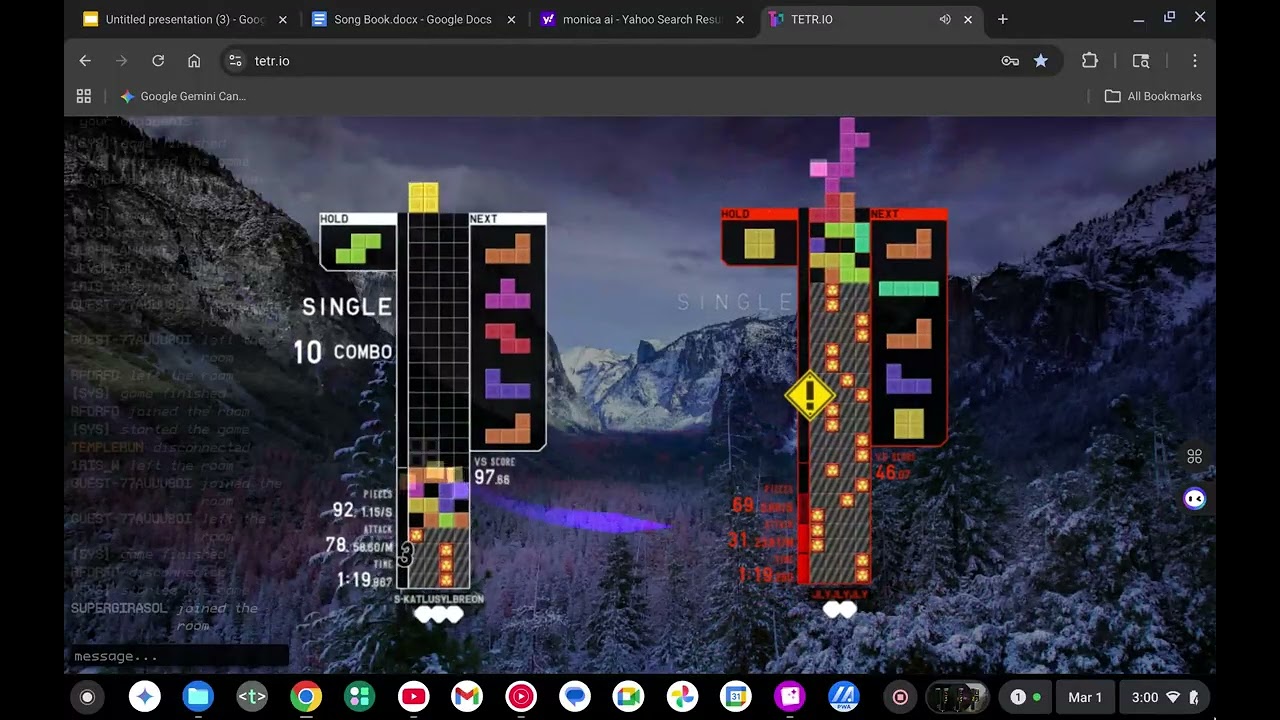The width and height of the screenshot is (1280, 720).
Task: Reload the tetr.io page
Action: 158,61
